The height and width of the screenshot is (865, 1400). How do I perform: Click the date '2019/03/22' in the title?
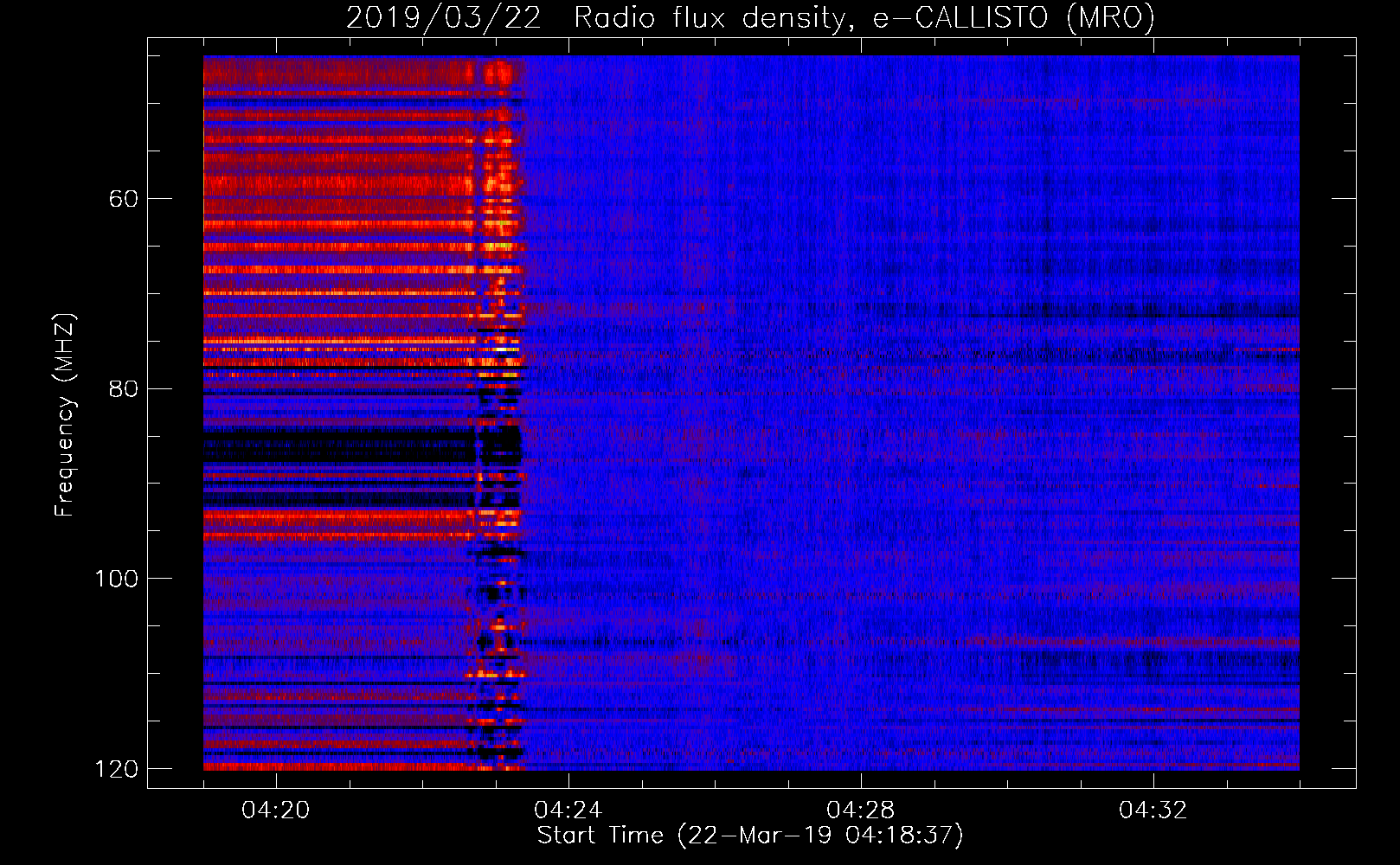coord(444,17)
